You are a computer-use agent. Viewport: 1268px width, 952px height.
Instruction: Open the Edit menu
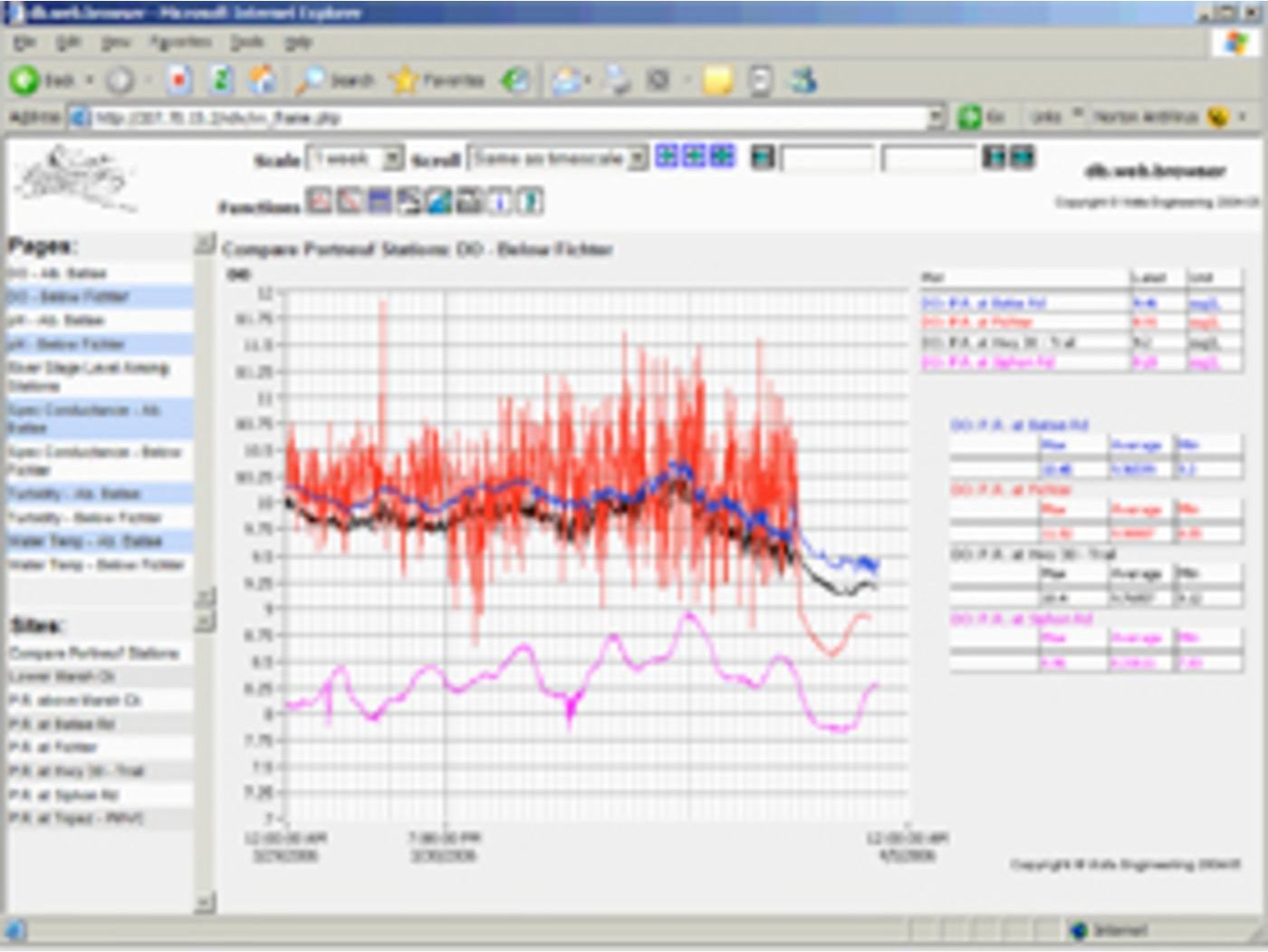[x=68, y=43]
